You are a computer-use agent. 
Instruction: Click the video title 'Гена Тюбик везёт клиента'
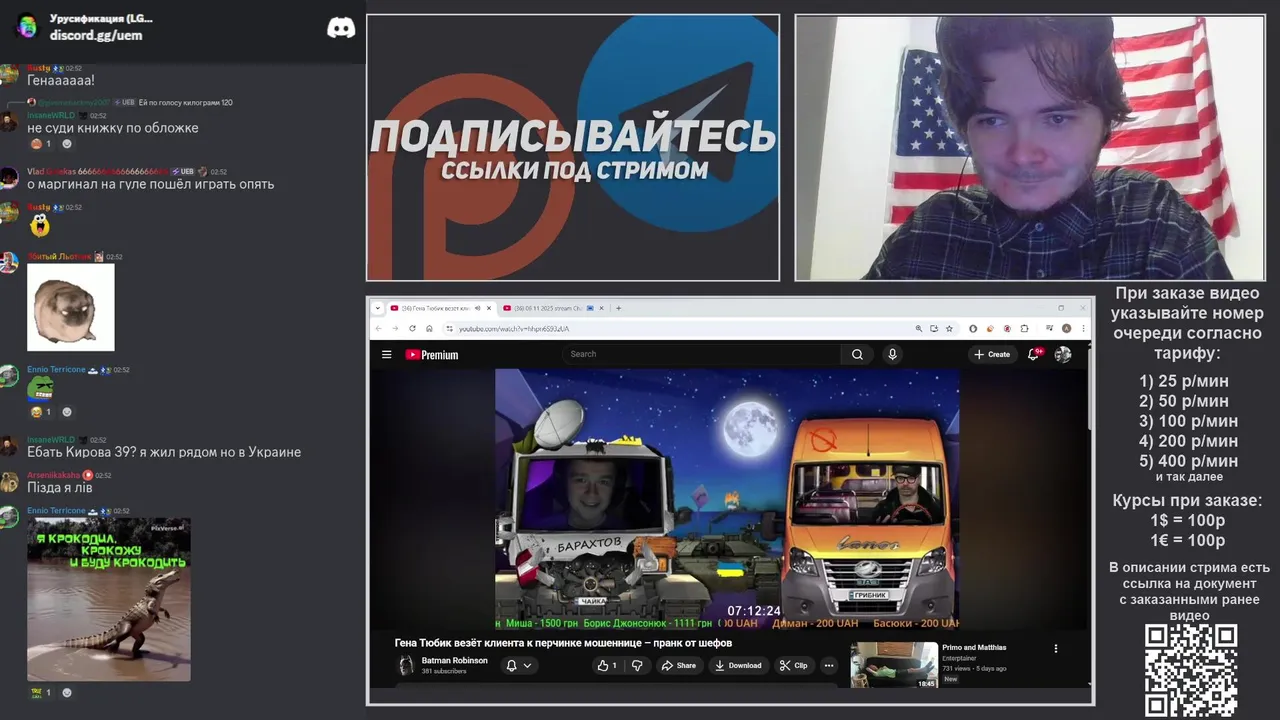click(x=563, y=643)
